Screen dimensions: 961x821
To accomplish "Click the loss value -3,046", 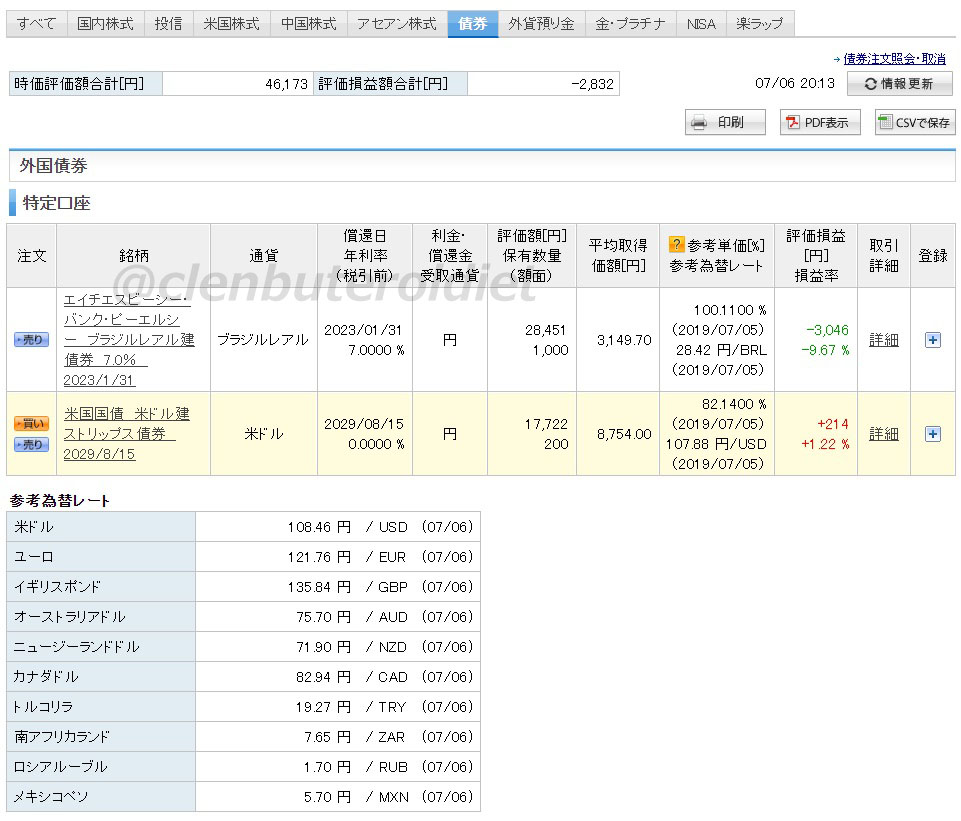I will [827, 330].
